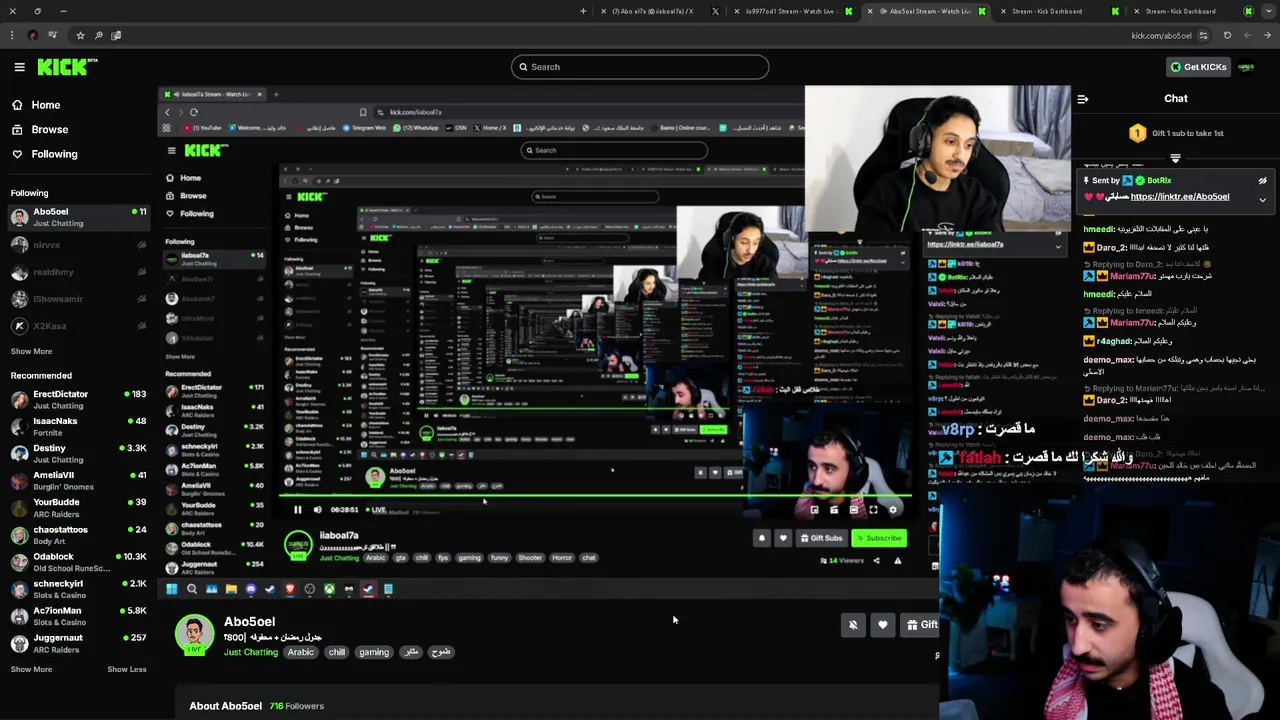Toggle the bell button next to Gift Subs
1280x720 pixels.
tap(762, 538)
